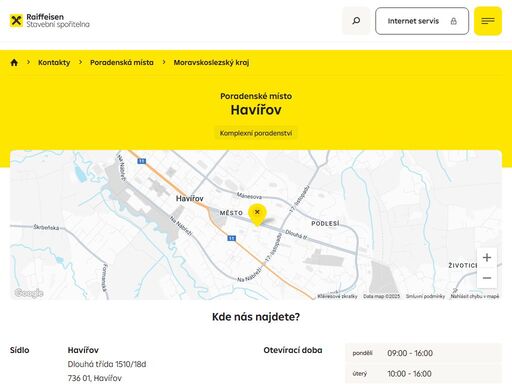This screenshot has height=384, width=512.
Task: Open the Internet servis login button
Action: tap(422, 21)
